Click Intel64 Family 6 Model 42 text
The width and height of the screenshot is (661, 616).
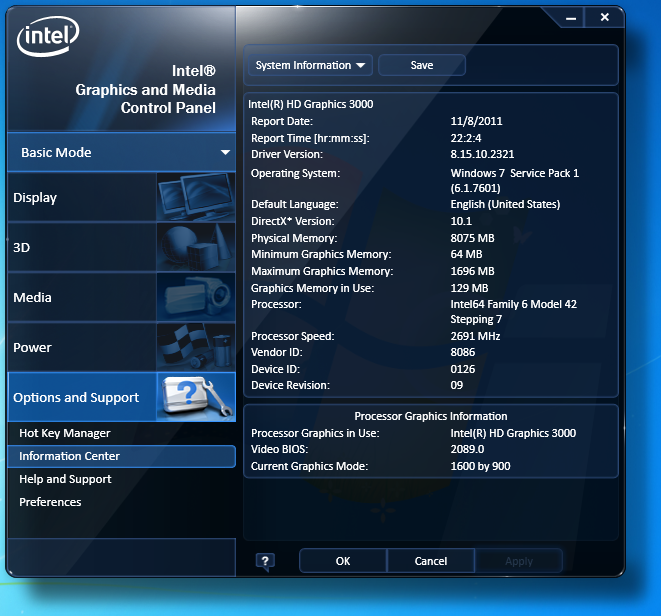tap(513, 304)
